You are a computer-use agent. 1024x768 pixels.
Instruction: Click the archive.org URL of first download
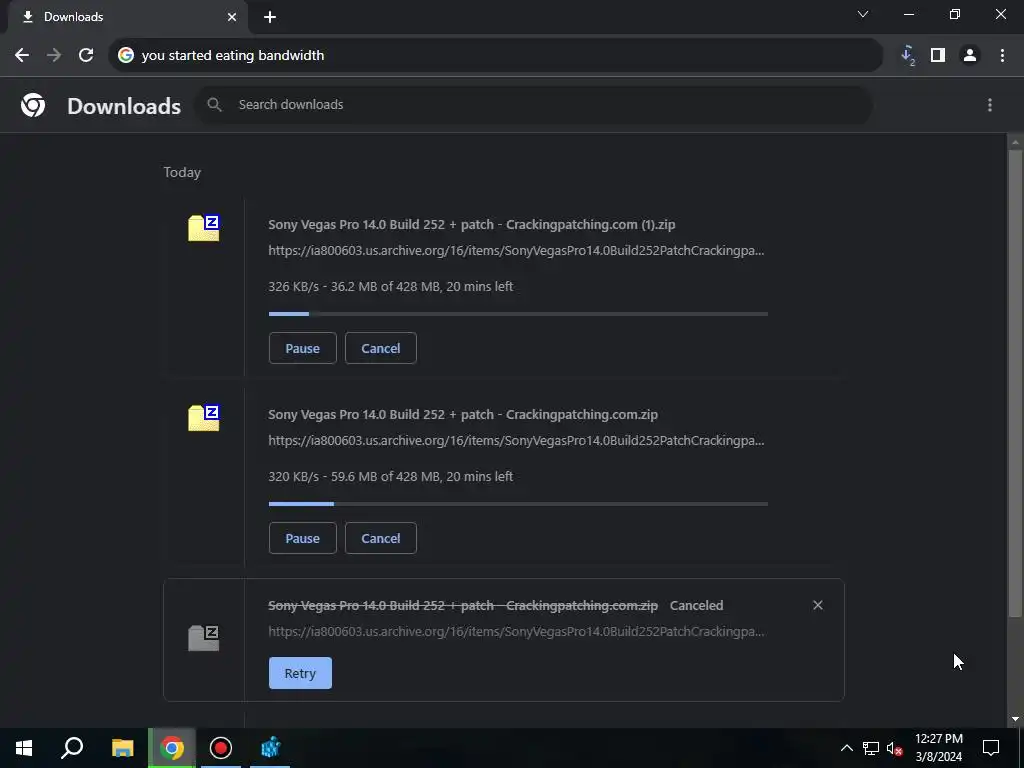coord(516,251)
